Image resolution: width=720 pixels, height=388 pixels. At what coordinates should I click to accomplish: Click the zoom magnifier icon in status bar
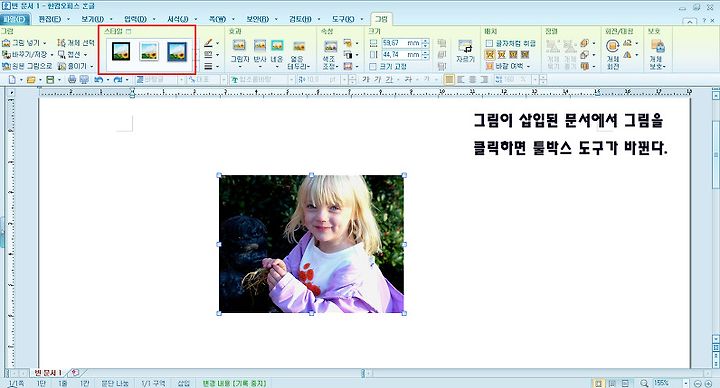644,383
